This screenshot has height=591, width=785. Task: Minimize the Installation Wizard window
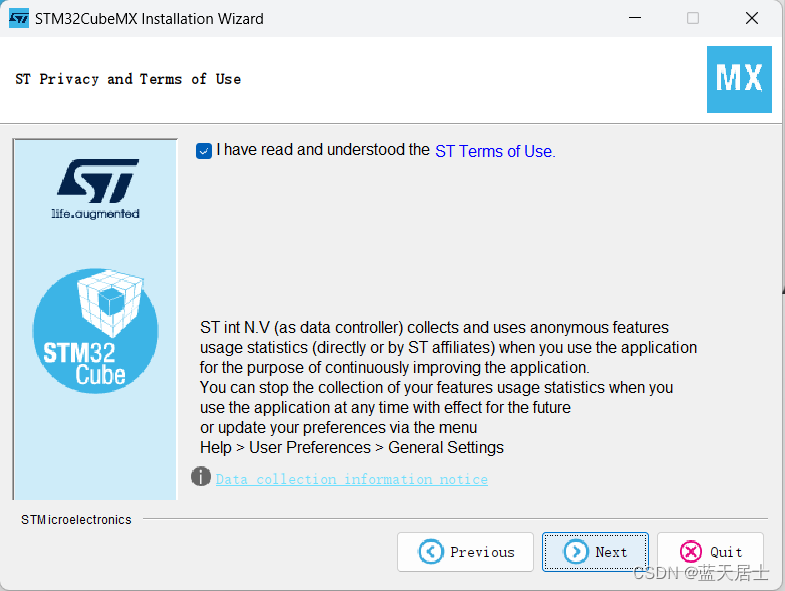[x=635, y=18]
